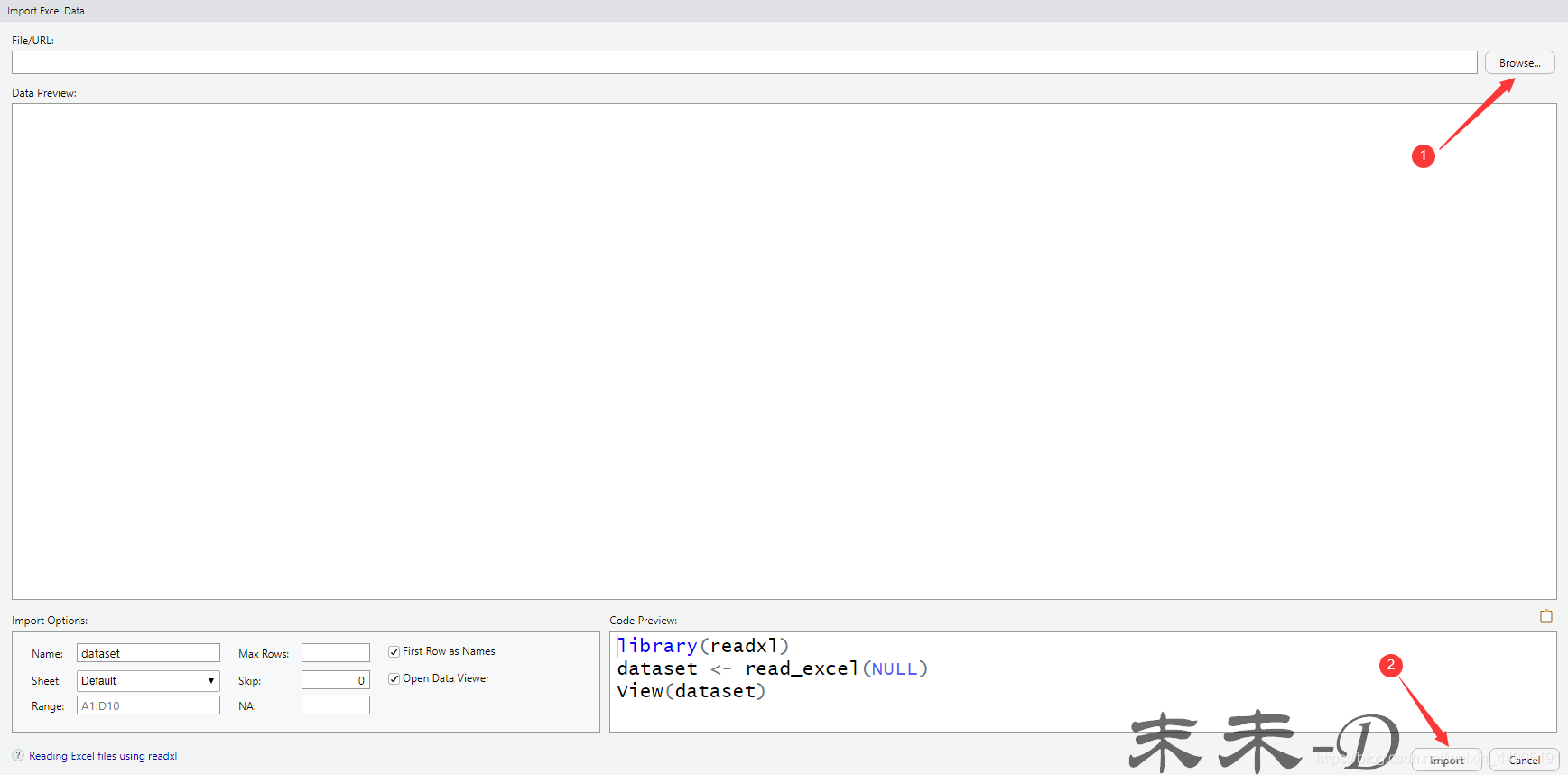Toggle First Row as Names checkbox
This screenshot has height=775, width=1568.
click(394, 651)
